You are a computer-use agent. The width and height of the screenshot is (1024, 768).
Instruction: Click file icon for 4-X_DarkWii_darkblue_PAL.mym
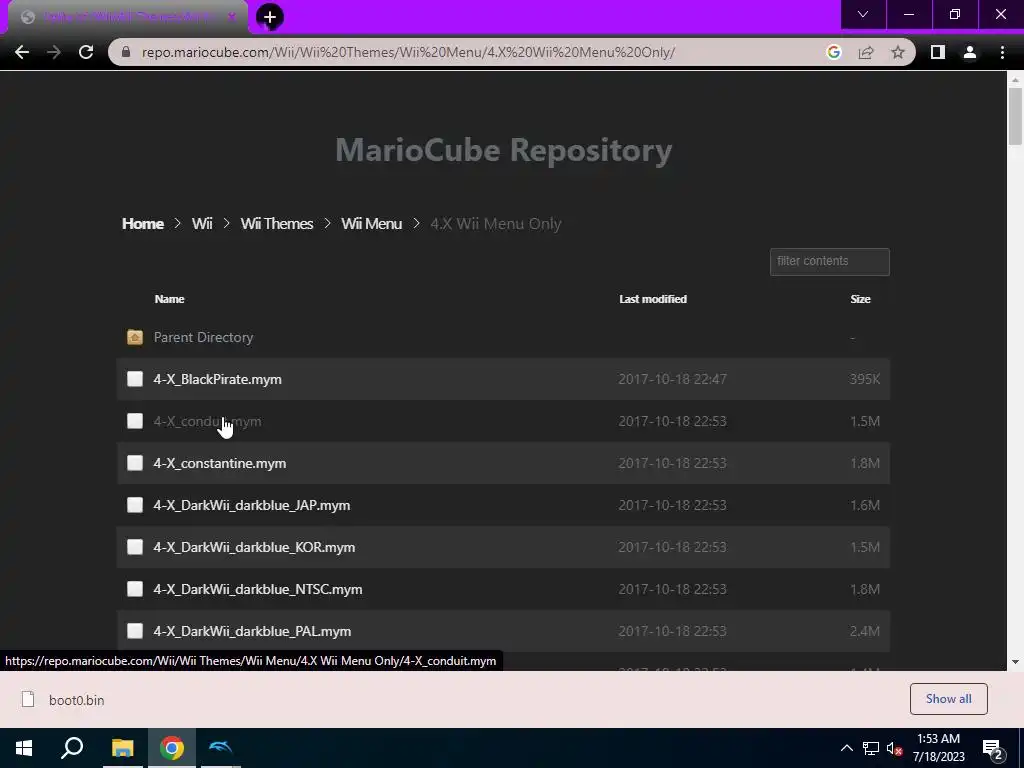135,631
